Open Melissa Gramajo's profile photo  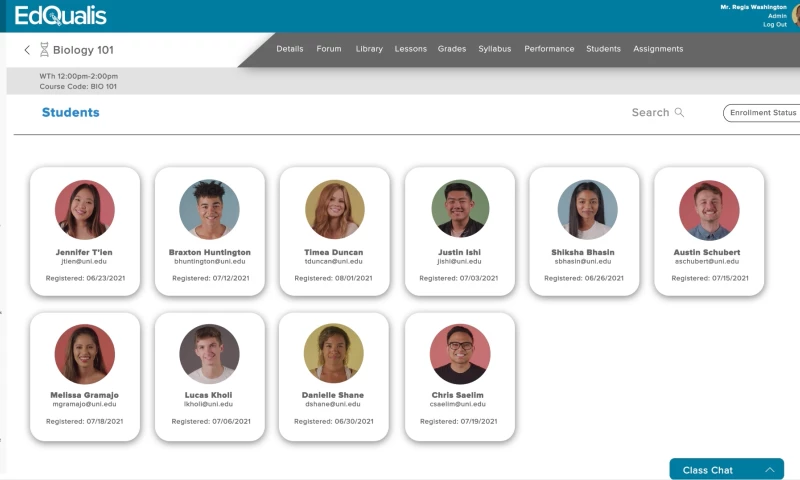click(x=85, y=354)
